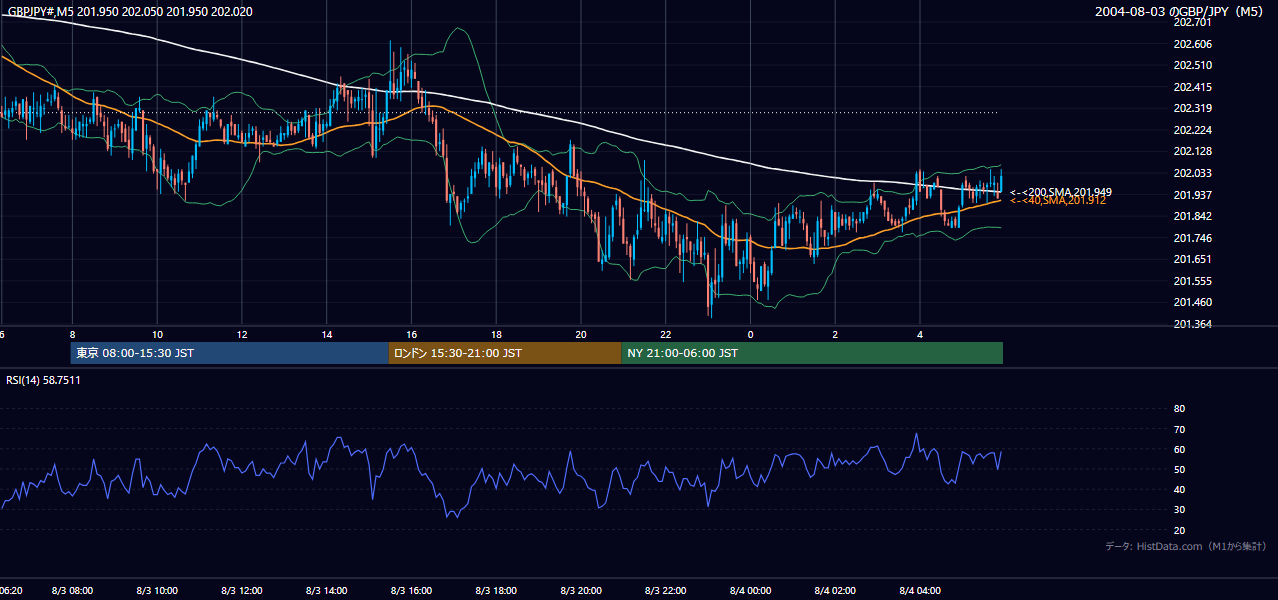Select the Tokyo 08:00-15:30 JST session bar
This screenshot has width=1278, height=600.
coord(229,353)
